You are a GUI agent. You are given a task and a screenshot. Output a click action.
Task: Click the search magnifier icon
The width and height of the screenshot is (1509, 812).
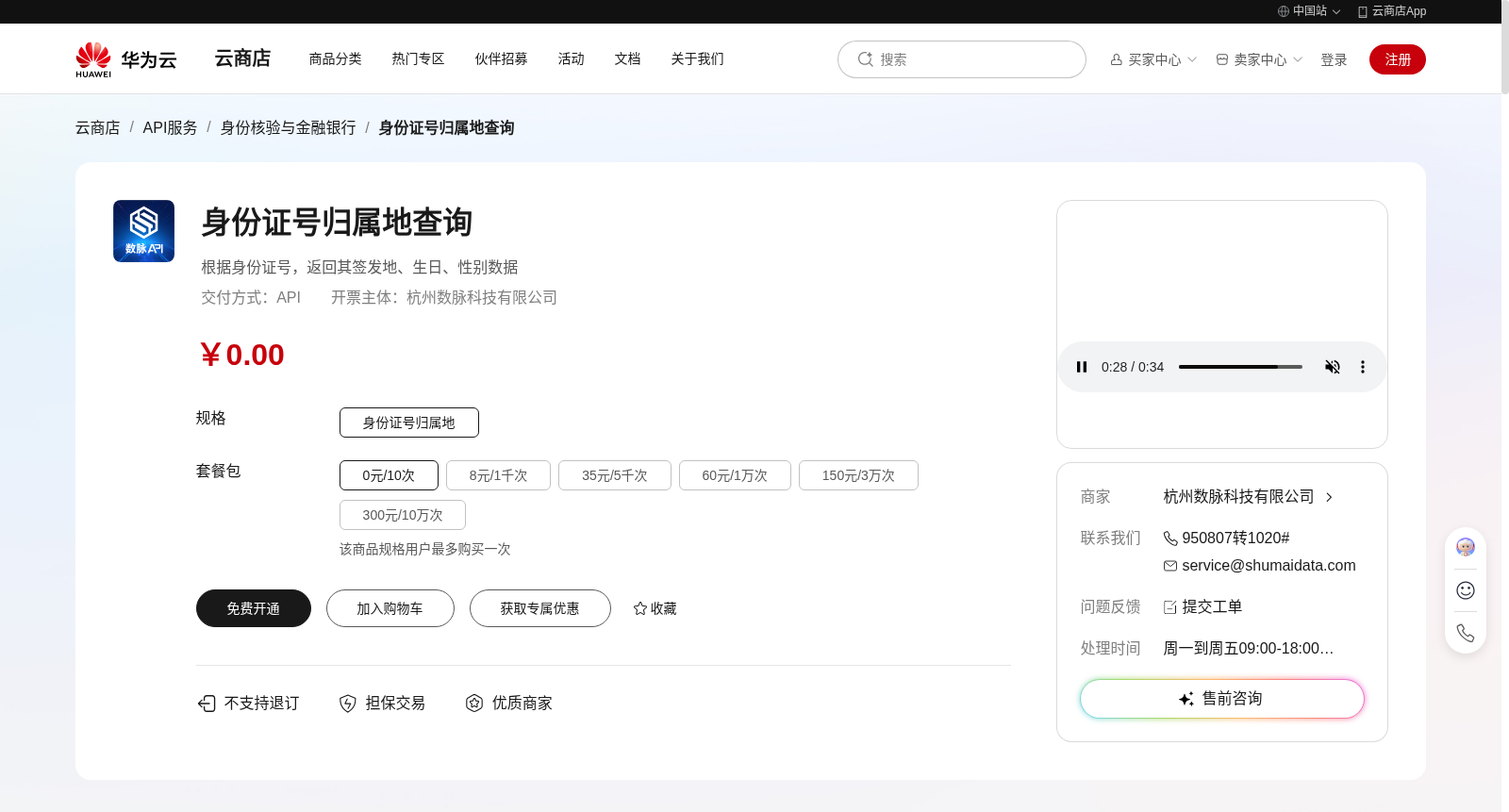coord(865,59)
